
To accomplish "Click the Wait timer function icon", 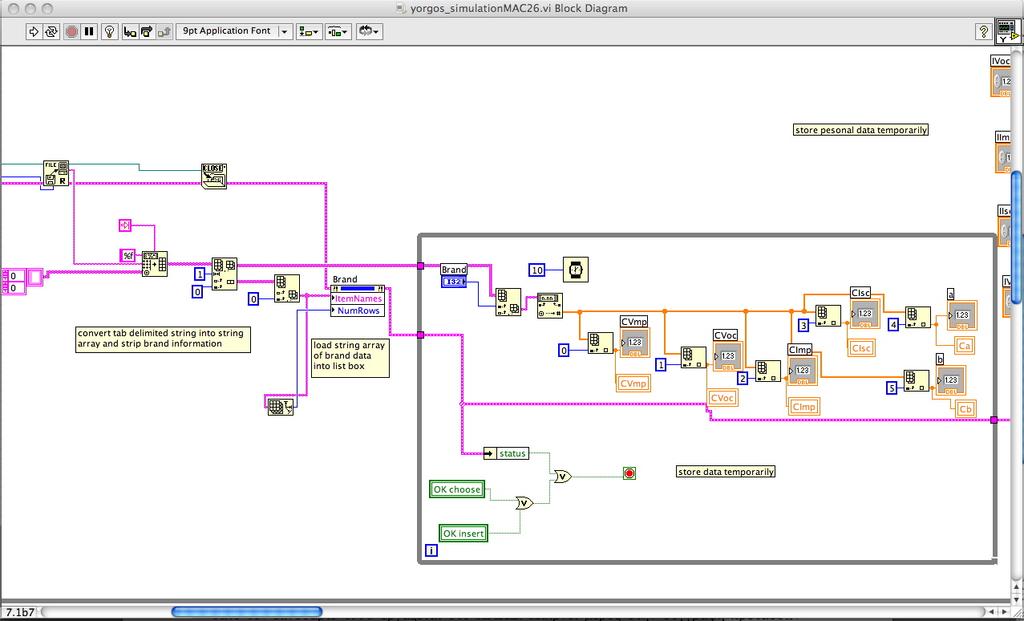I will pyautogui.click(x=576, y=269).
